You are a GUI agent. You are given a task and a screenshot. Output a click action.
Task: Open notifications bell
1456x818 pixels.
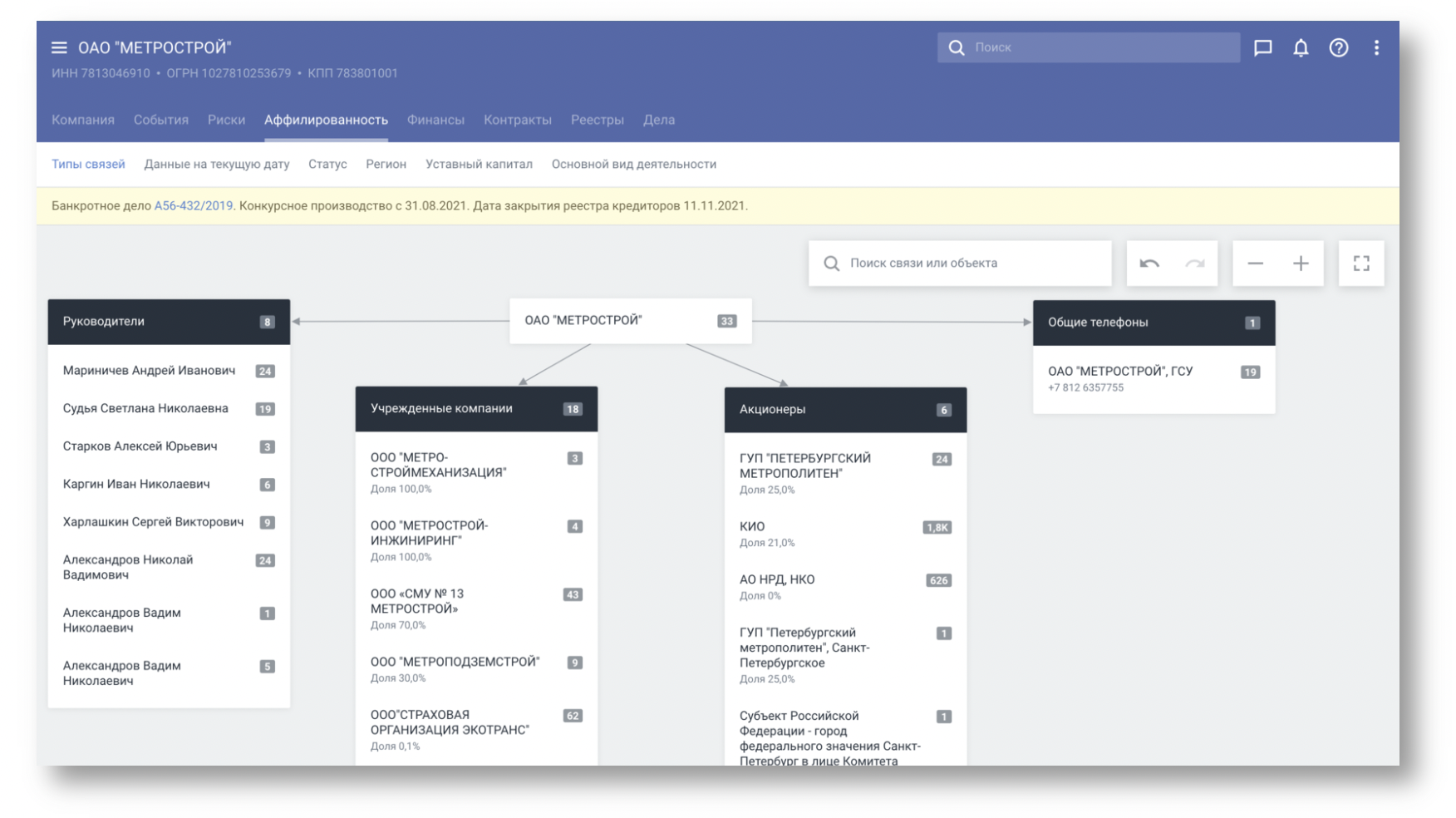(x=1301, y=47)
